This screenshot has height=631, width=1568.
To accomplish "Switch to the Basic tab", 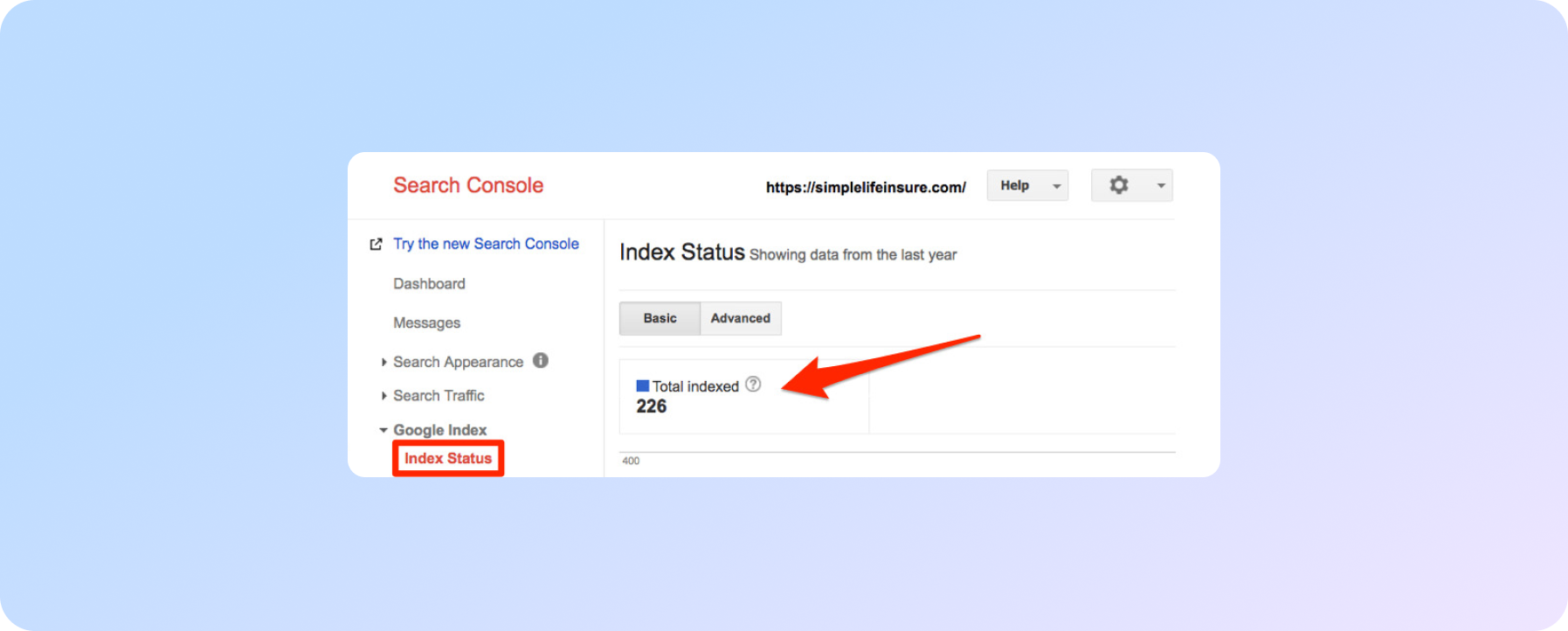I will coord(660,318).
